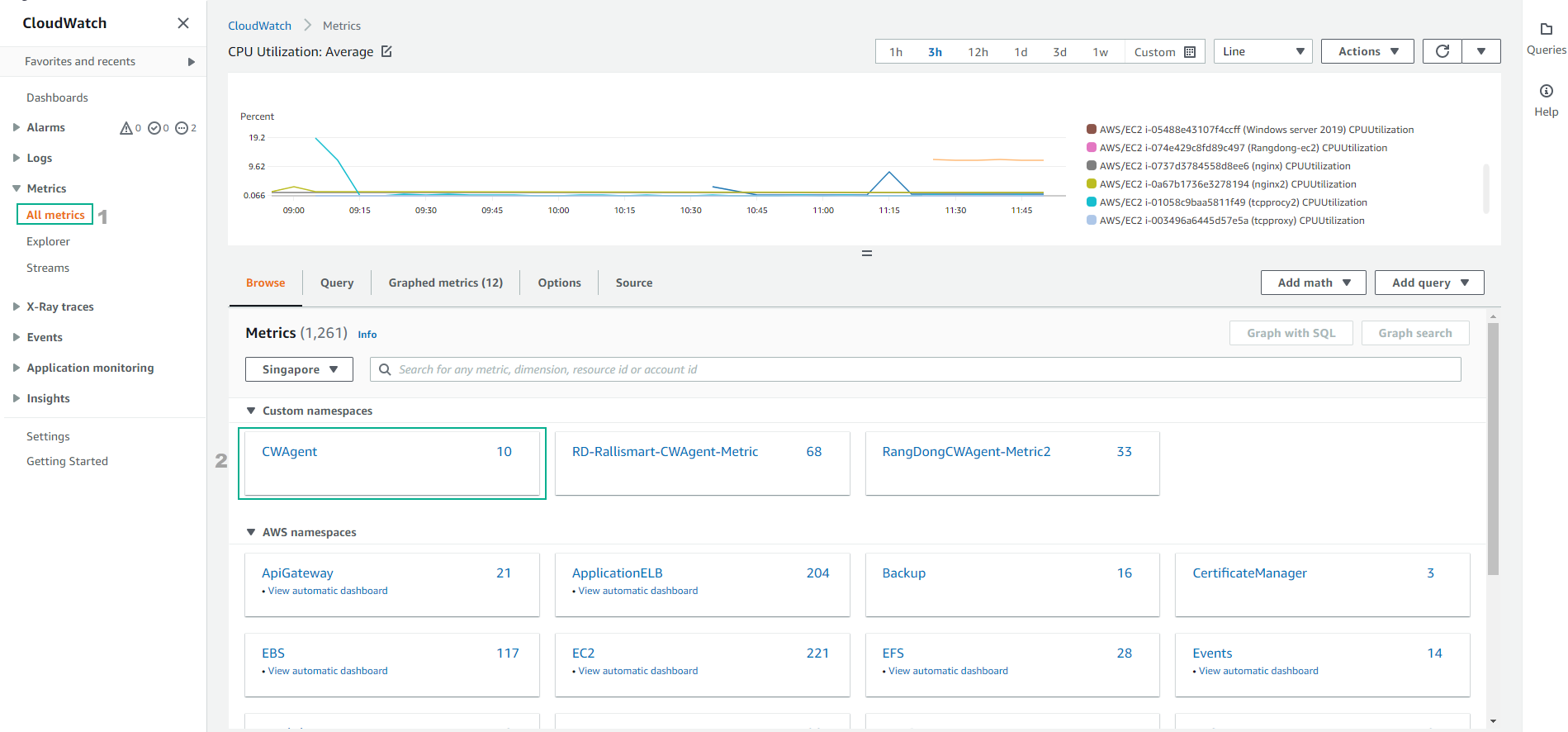Open the Graphed metrics (12) tab
The image size is (1568, 732).
pyautogui.click(x=446, y=283)
